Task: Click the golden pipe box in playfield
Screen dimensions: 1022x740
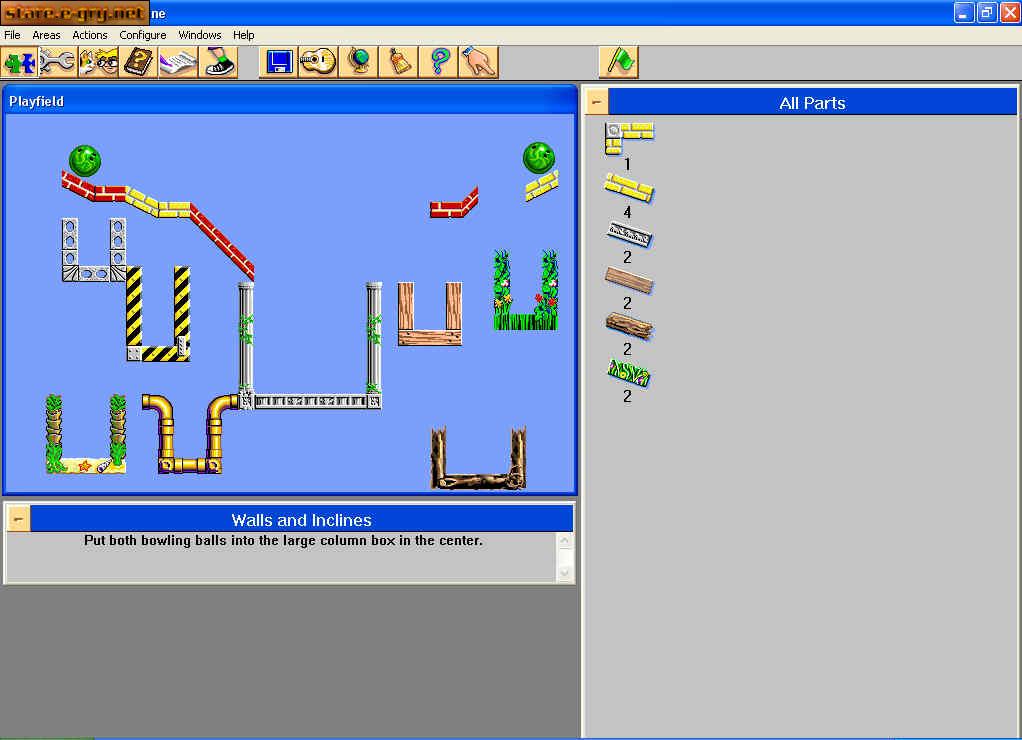Action: point(189,433)
